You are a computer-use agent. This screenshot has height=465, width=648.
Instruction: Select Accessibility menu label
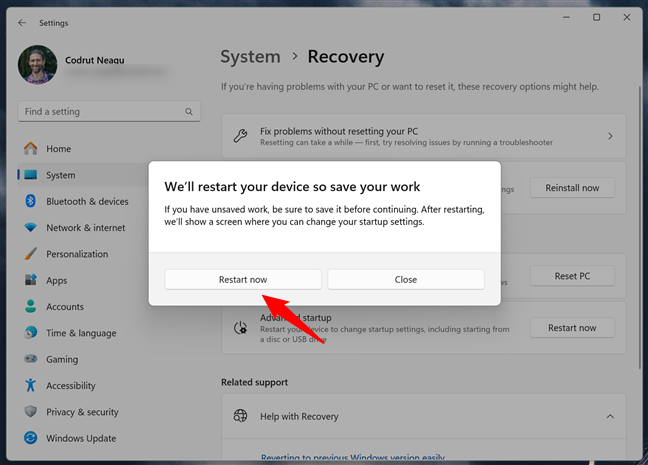71,386
